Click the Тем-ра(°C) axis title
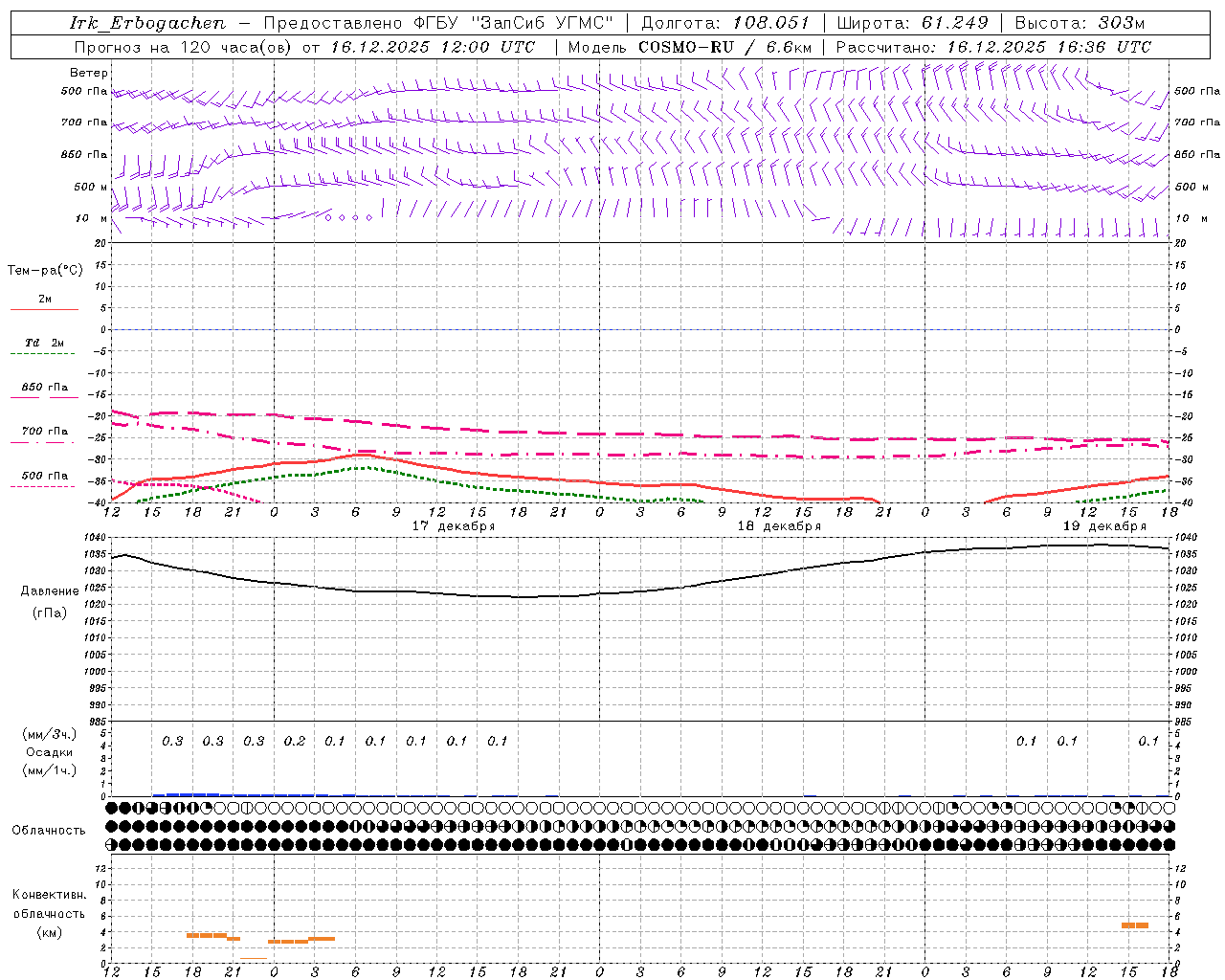The height and width of the screenshot is (980, 1225). (45, 271)
